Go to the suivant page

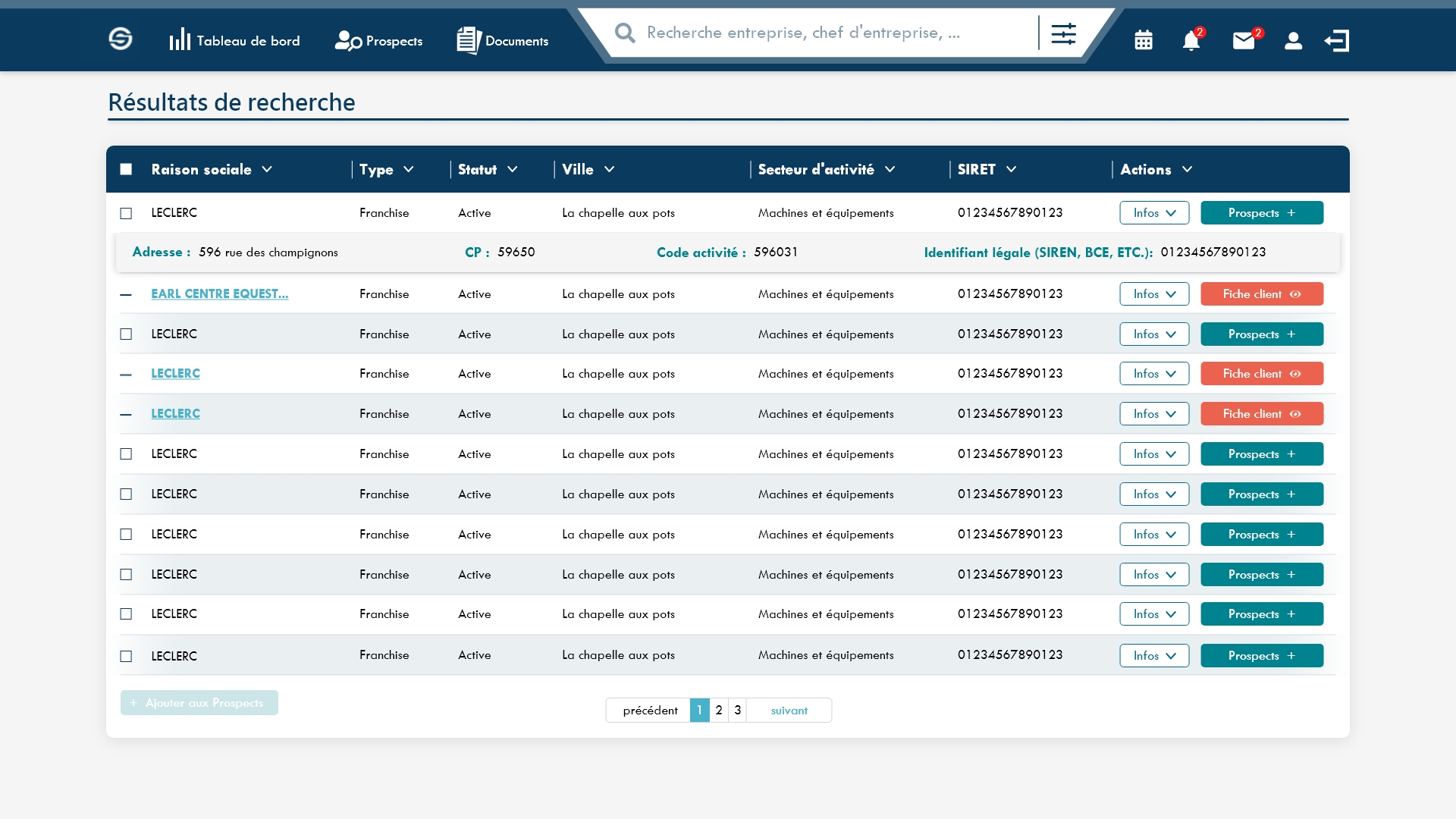pos(789,710)
